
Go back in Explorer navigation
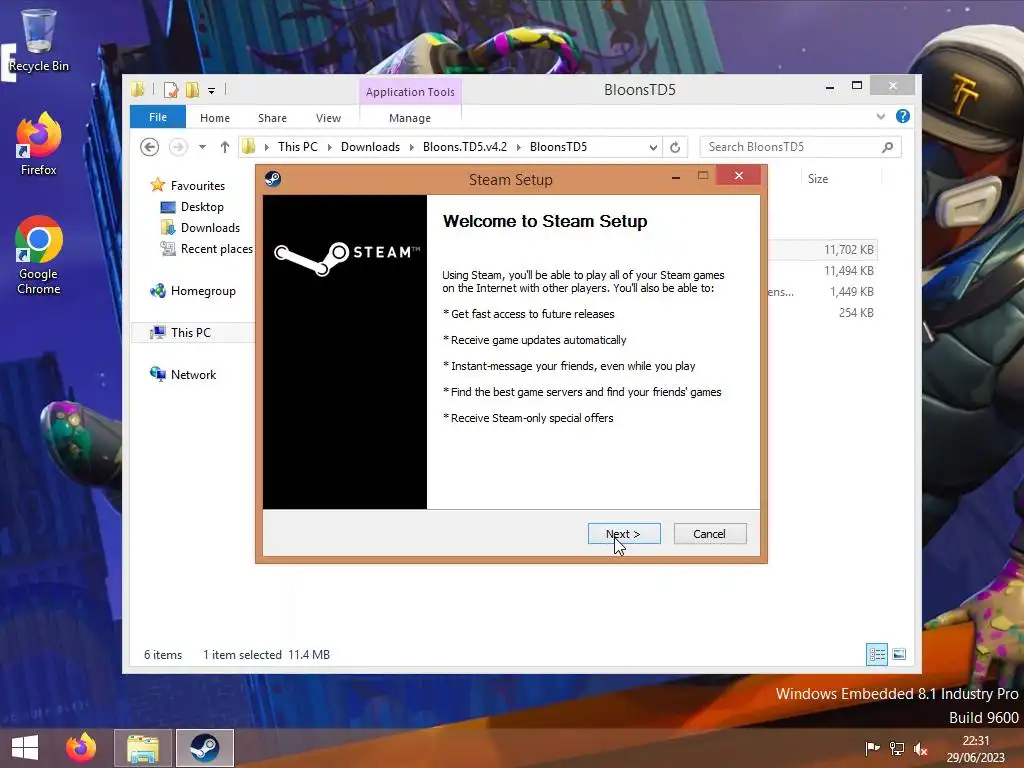[x=150, y=147]
